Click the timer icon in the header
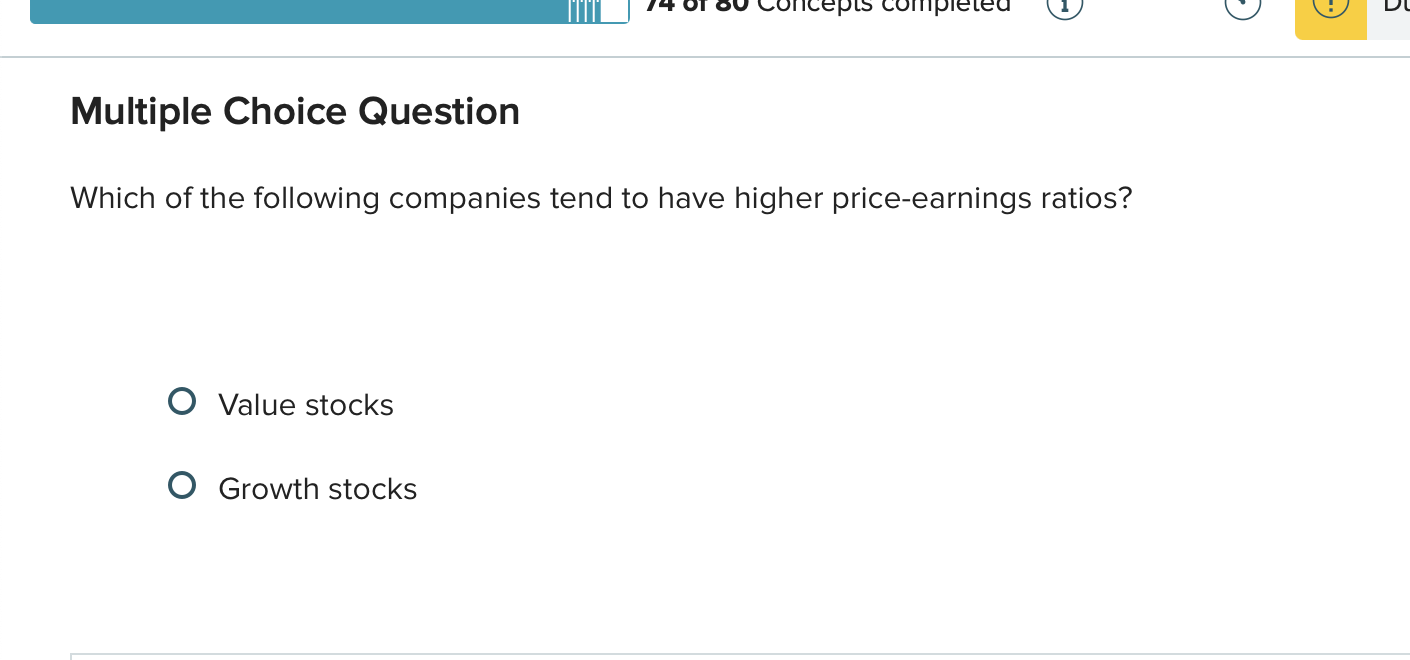1410x660 pixels. pyautogui.click(x=1242, y=6)
